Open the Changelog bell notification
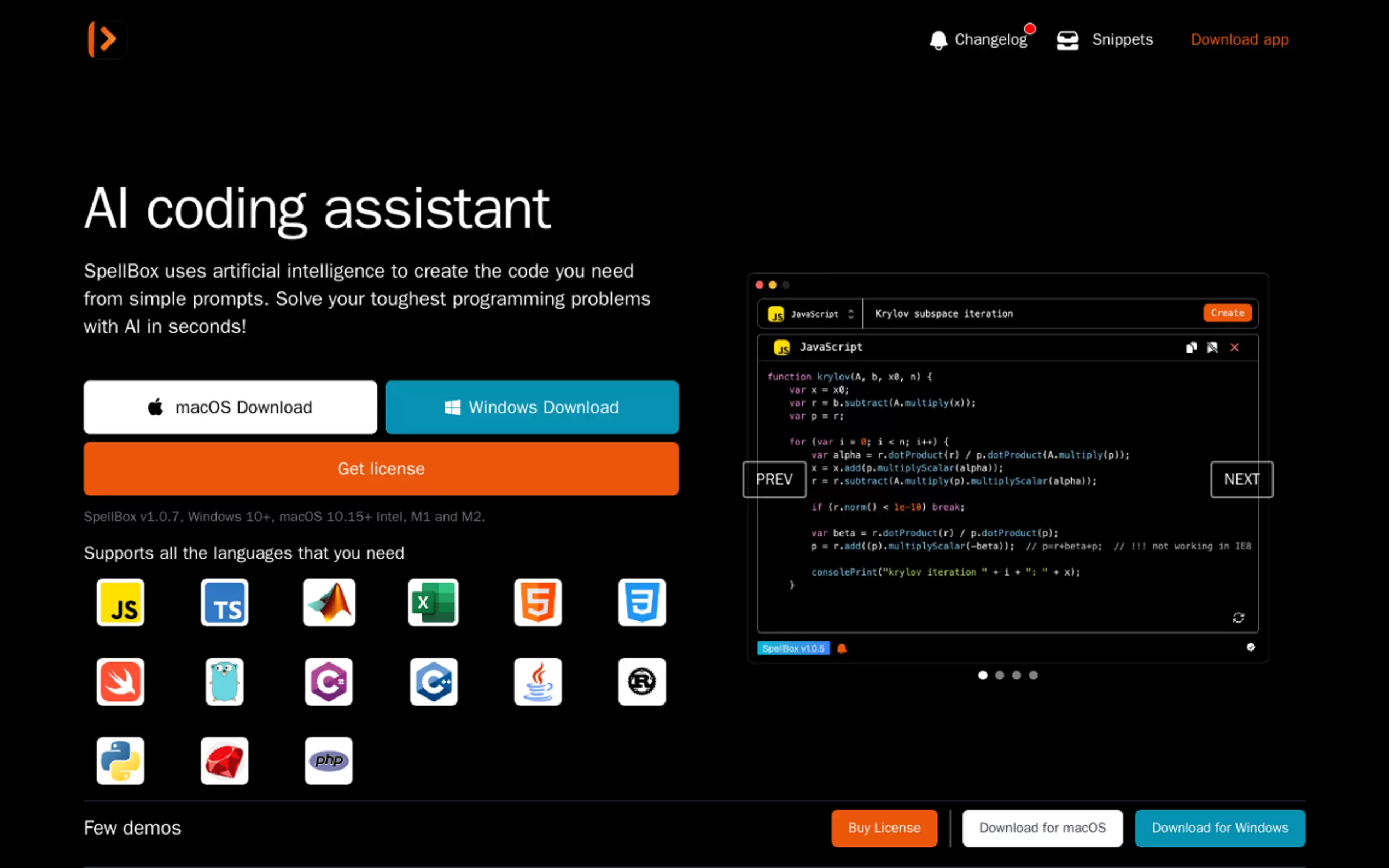This screenshot has width=1389, height=868. click(x=938, y=39)
